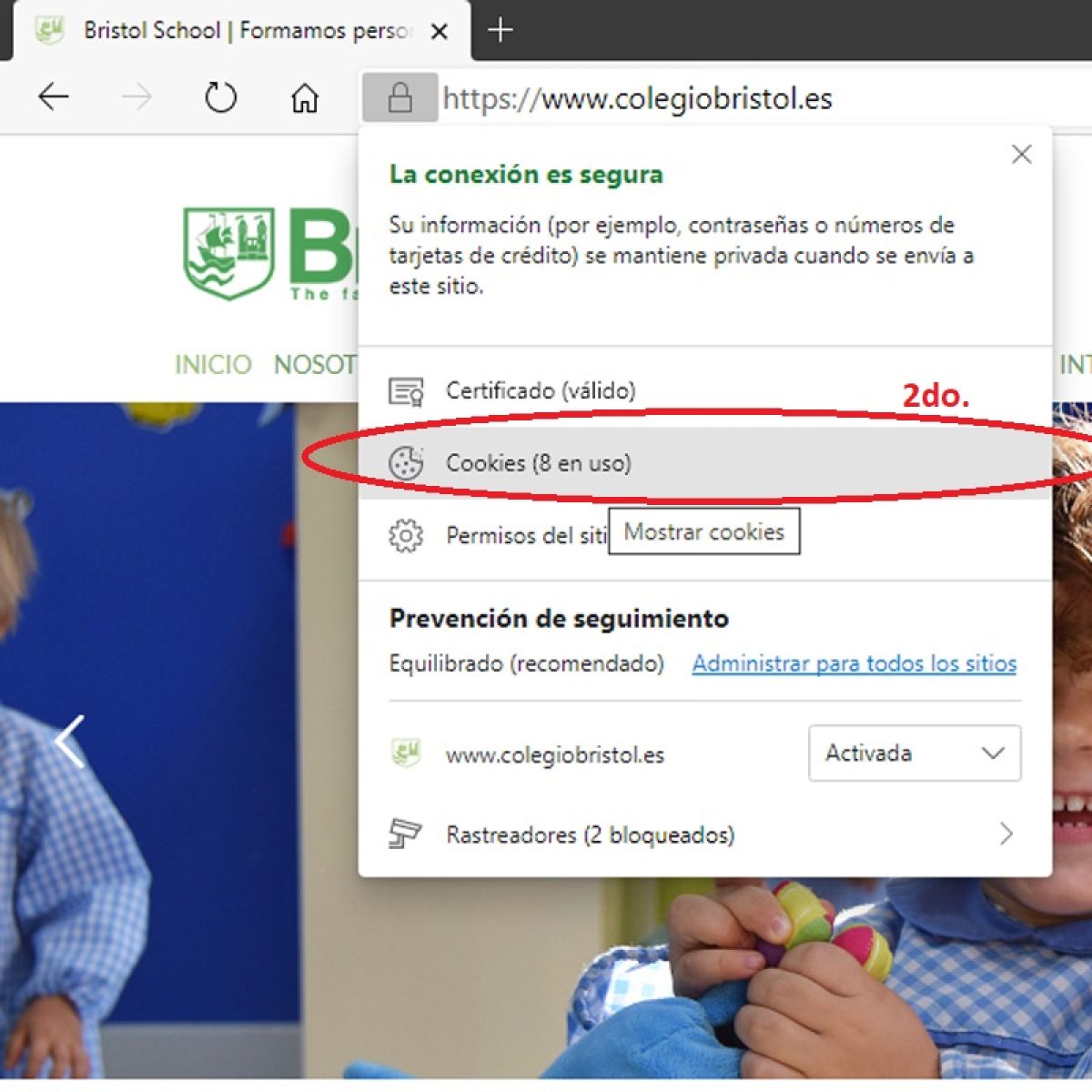Click the padlock site info icon
Image resolution: width=1092 pixels, height=1092 pixels.
click(x=399, y=97)
